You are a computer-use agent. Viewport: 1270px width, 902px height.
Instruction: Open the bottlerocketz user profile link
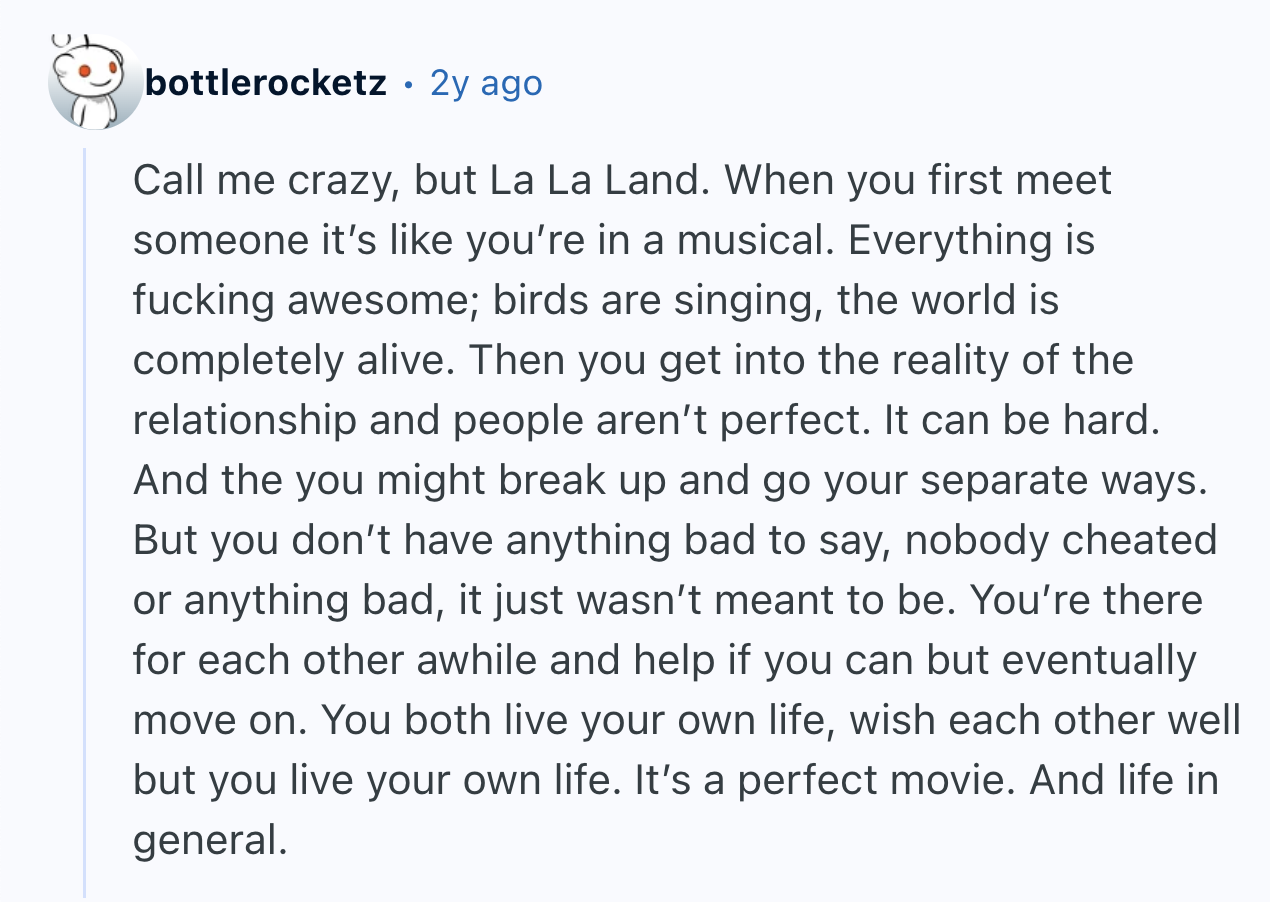(x=265, y=83)
